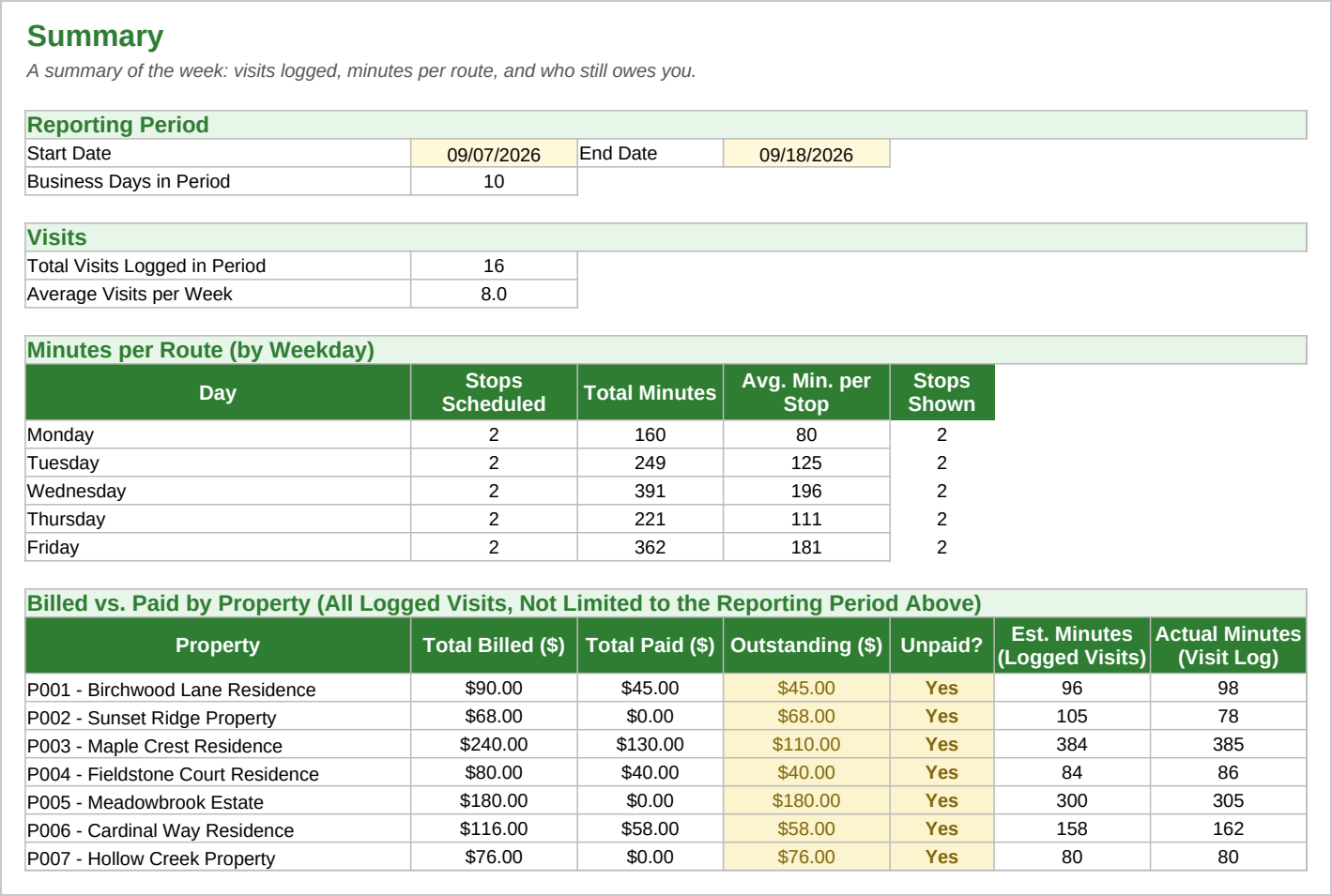1332x896 pixels.
Task: Click Thursday's average minutes value 111
Action: (x=806, y=520)
